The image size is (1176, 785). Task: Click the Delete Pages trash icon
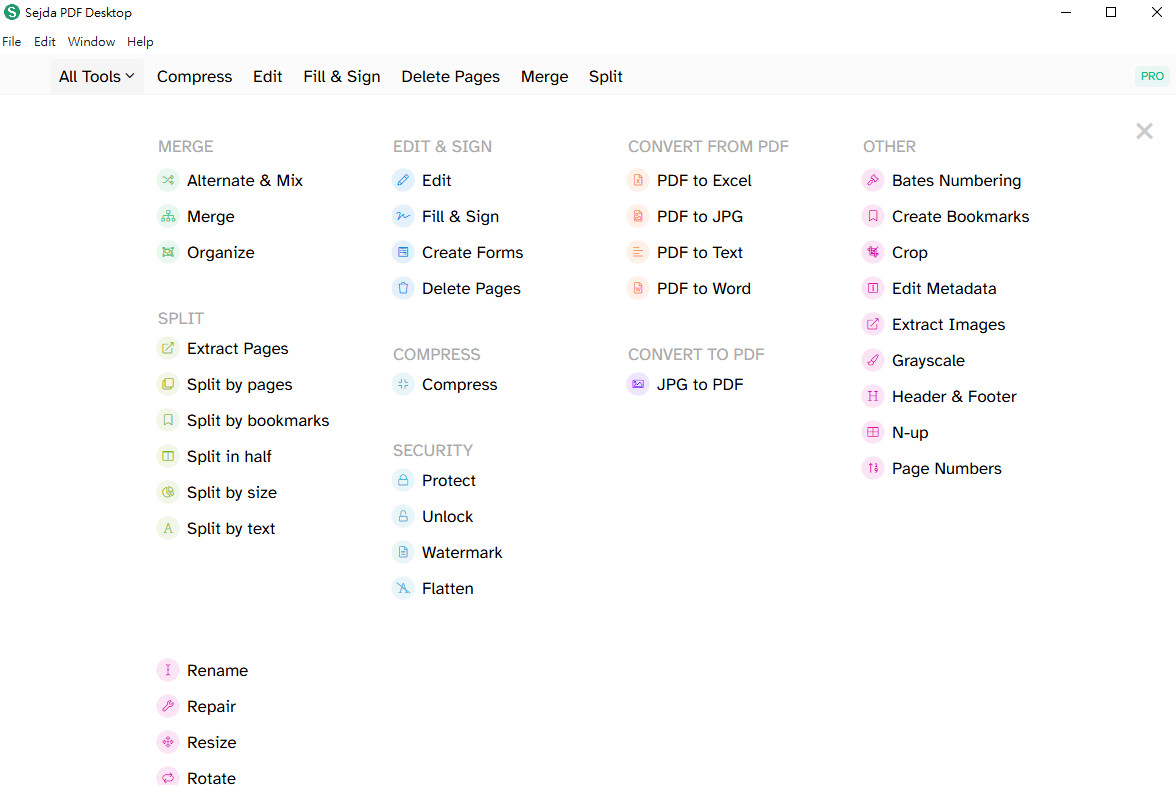(x=403, y=289)
